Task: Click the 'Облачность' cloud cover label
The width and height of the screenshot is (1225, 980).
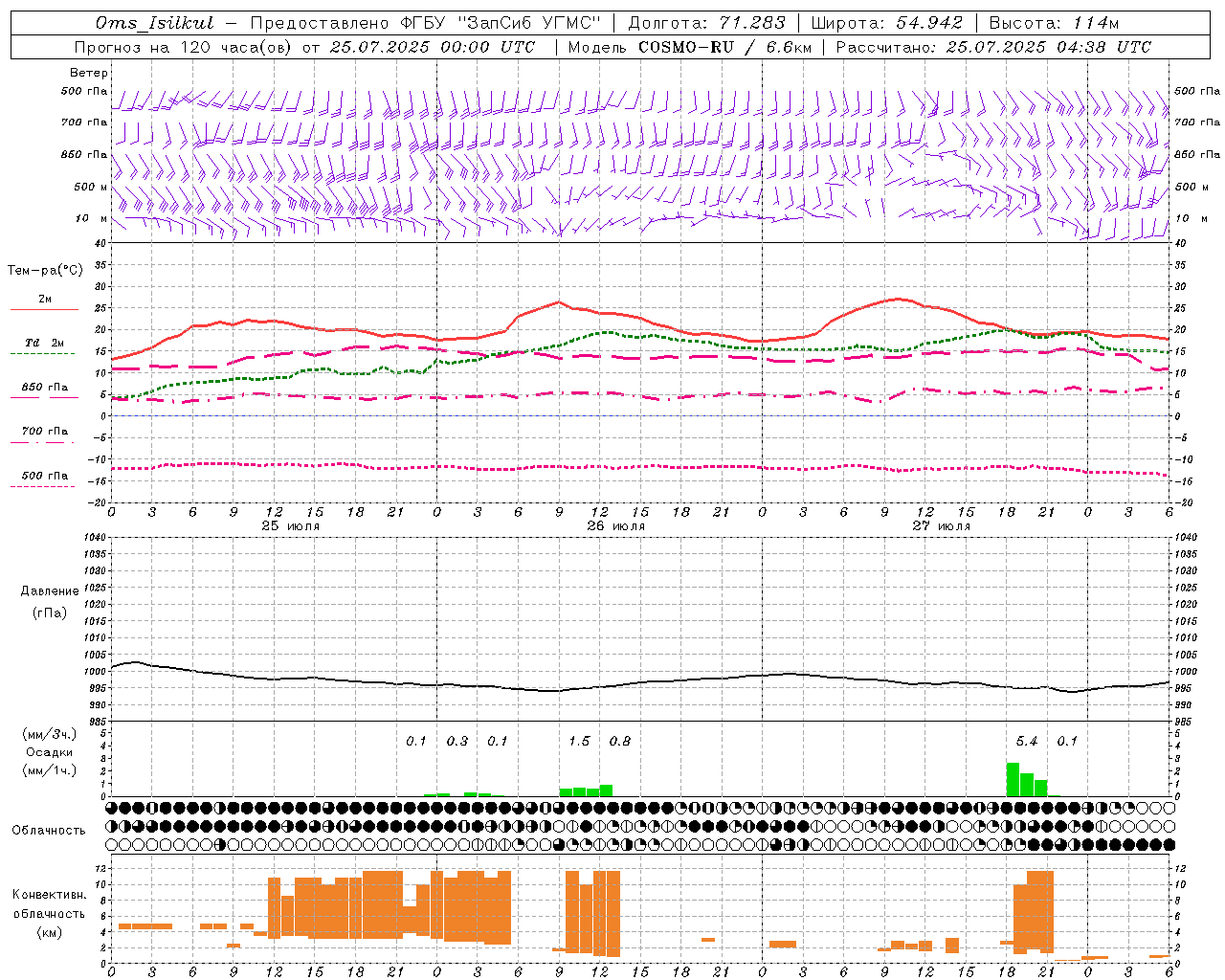Action: pyautogui.click(x=49, y=830)
